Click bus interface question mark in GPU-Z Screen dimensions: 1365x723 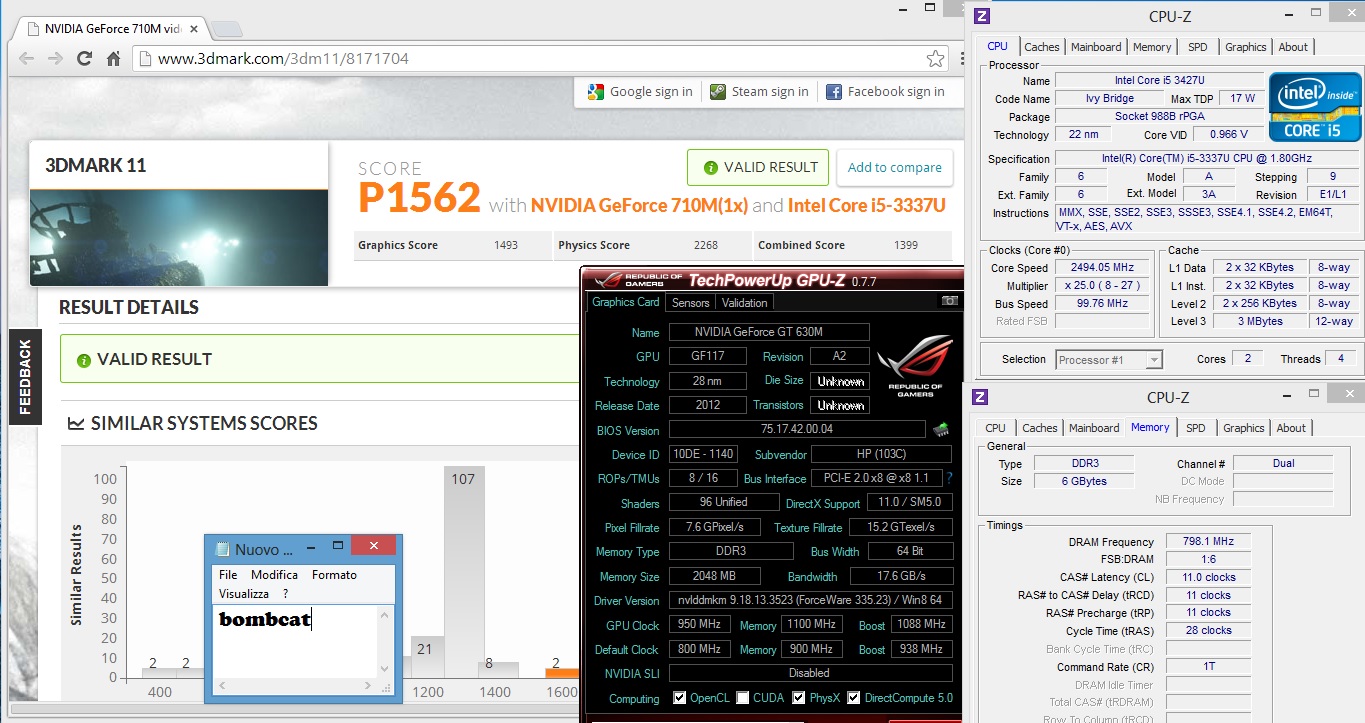click(949, 478)
